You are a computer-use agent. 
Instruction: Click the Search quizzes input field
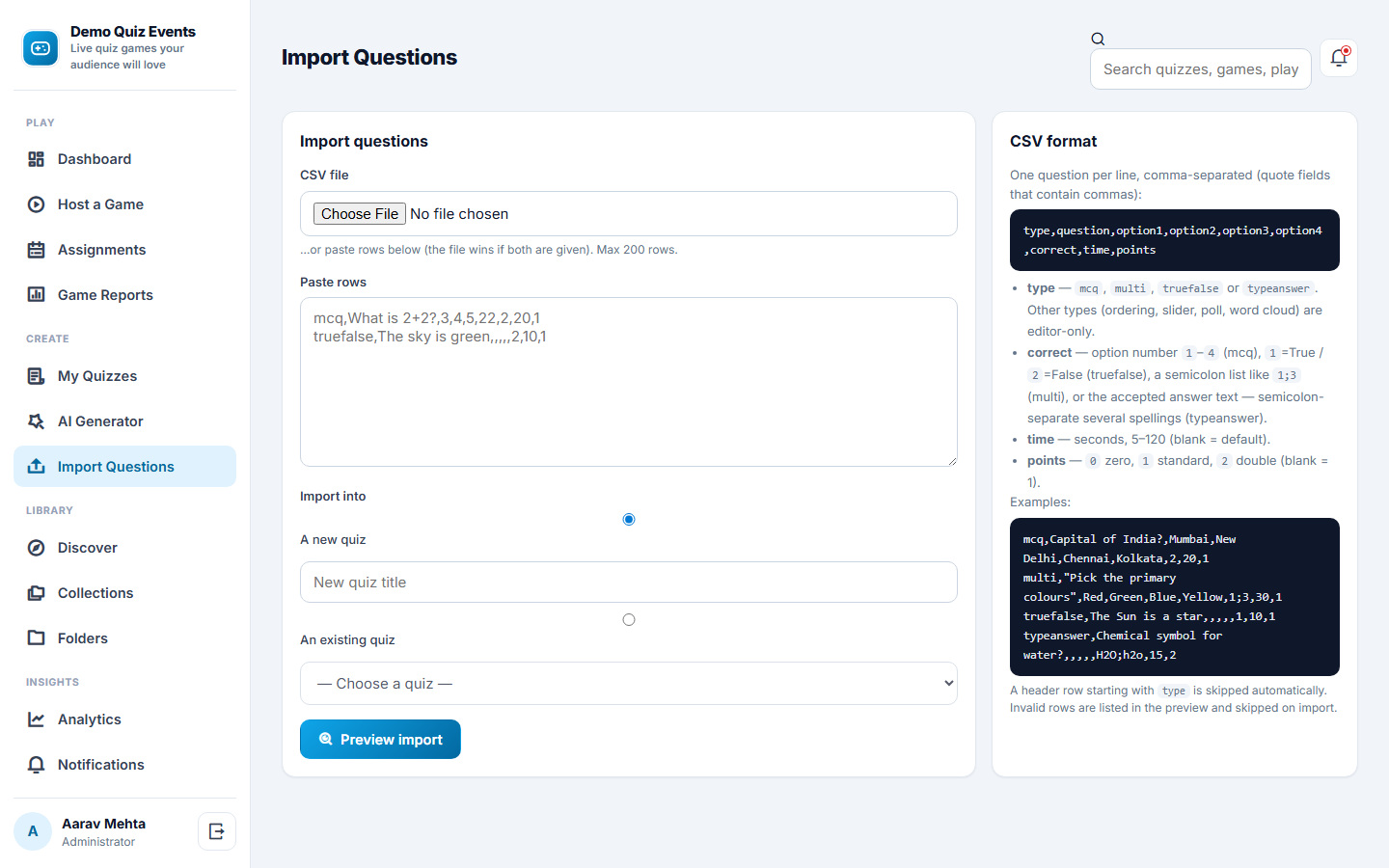pos(1201,69)
